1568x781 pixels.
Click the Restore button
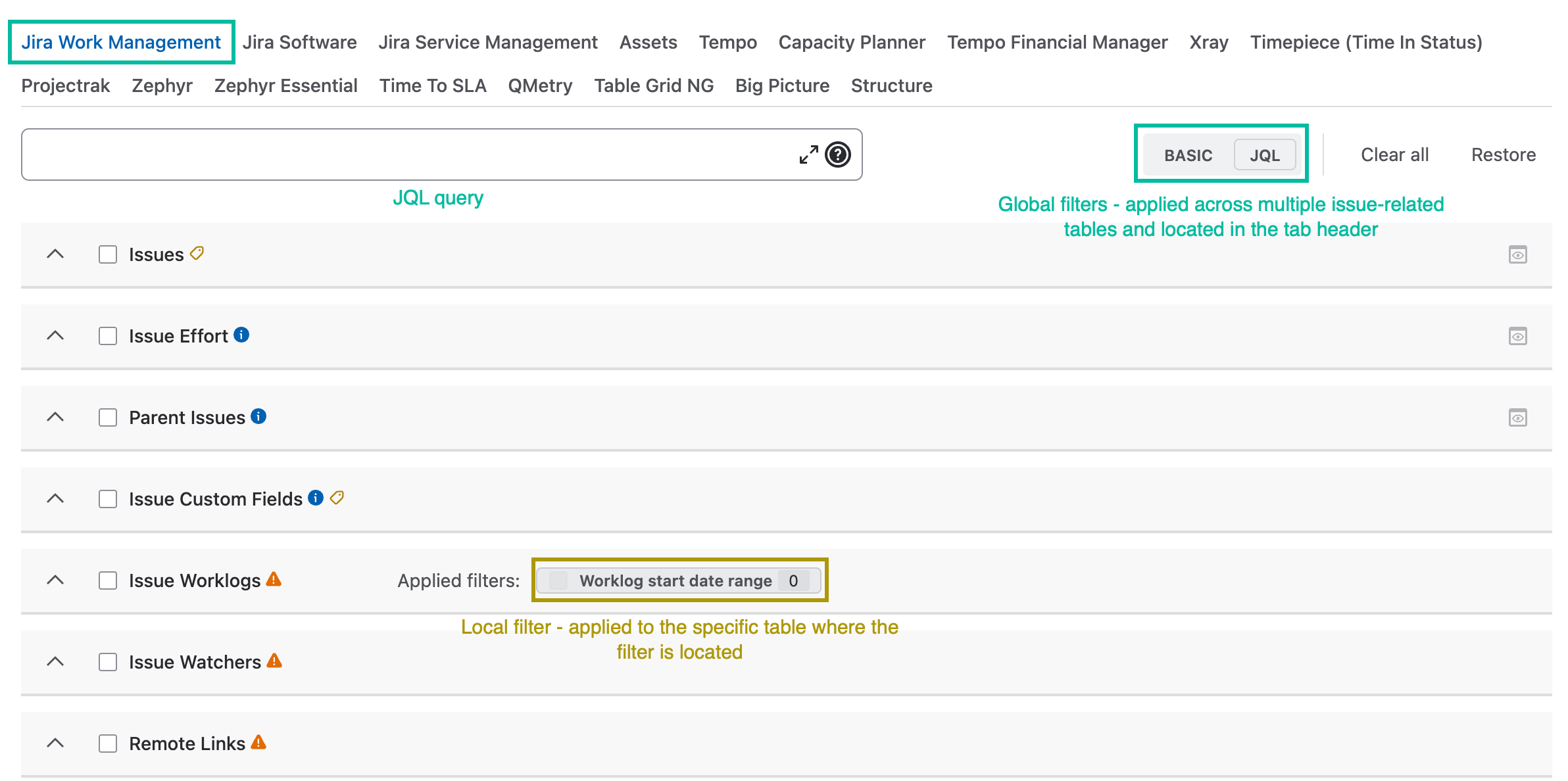pyautogui.click(x=1504, y=155)
